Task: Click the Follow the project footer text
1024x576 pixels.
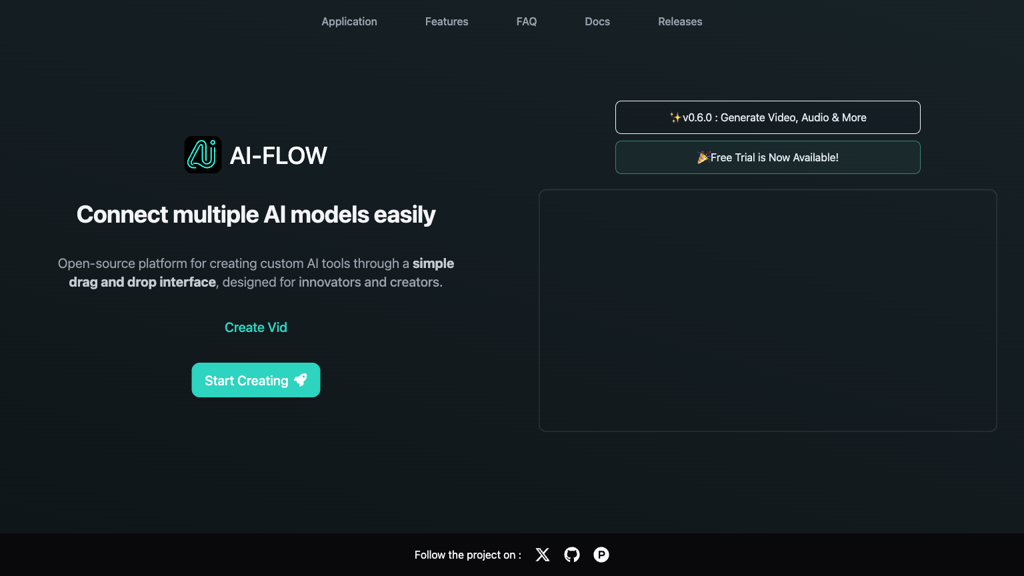Action: [466, 555]
